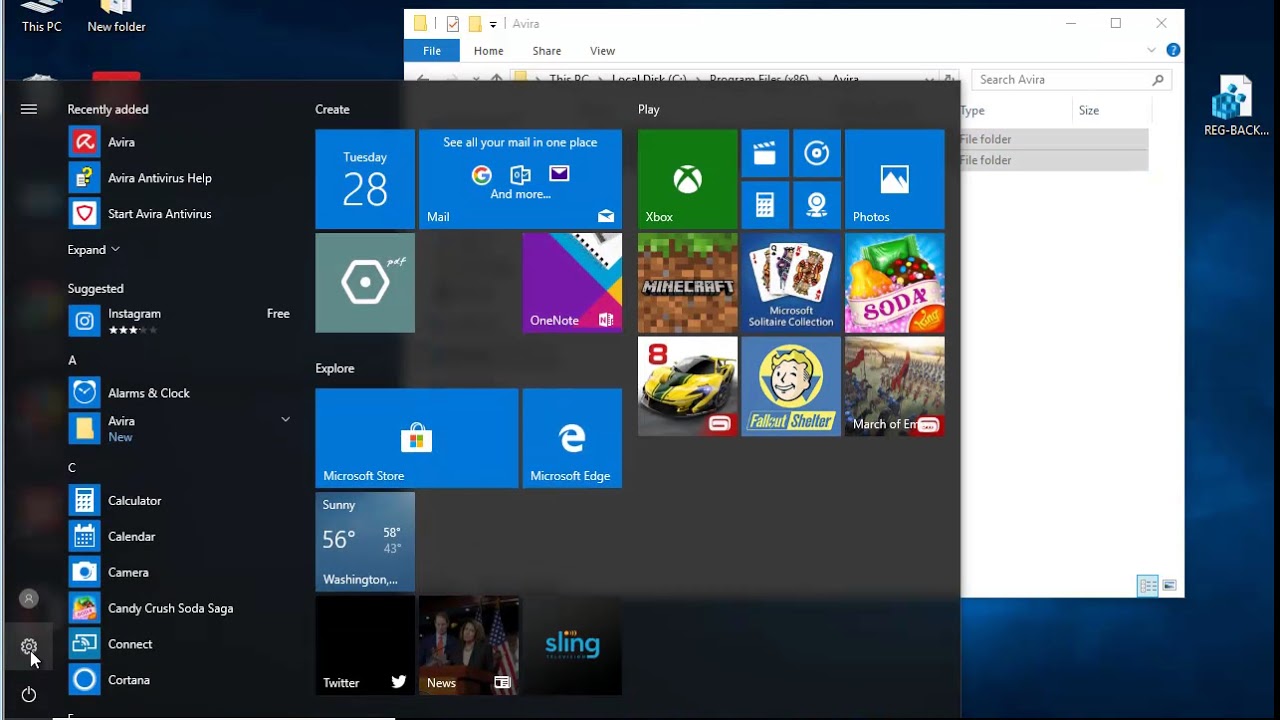This screenshot has width=1280, height=720.
Task: Expand the Explorer ribbon chevron
Action: coord(1151,50)
